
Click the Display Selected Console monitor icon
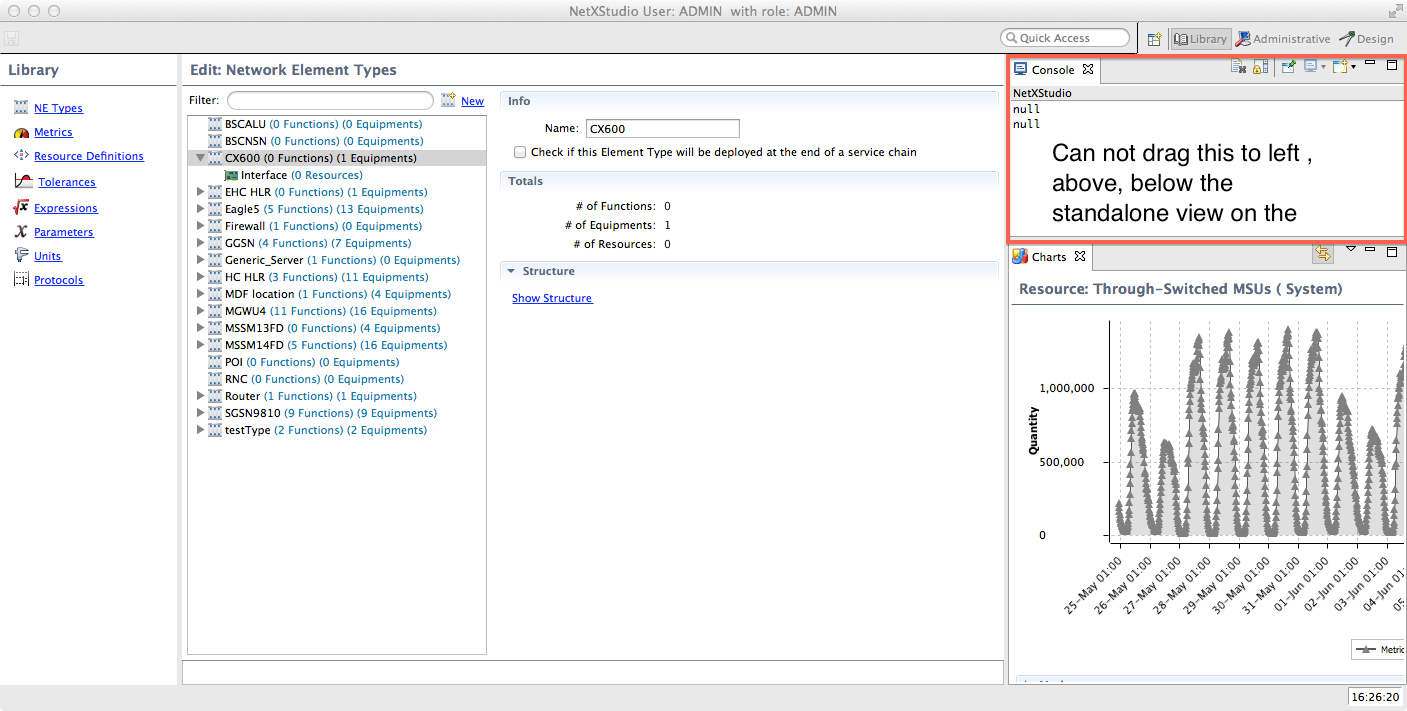(x=1310, y=67)
